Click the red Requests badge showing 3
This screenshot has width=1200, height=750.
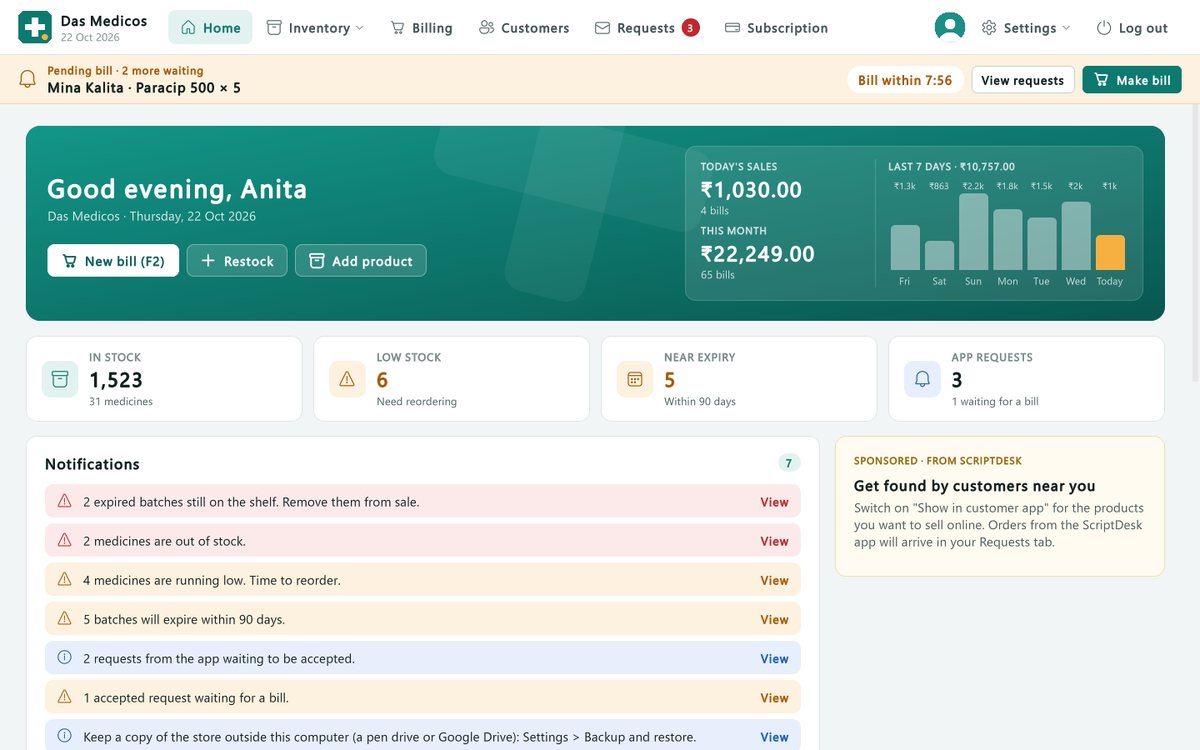pos(691,28)
